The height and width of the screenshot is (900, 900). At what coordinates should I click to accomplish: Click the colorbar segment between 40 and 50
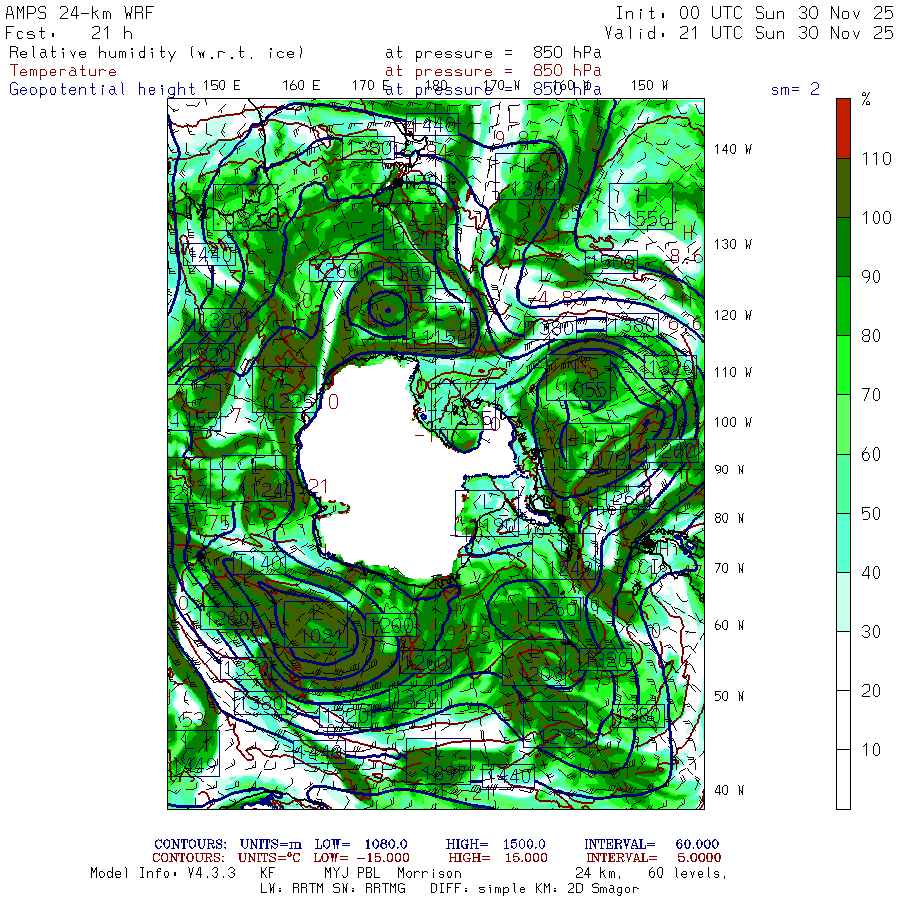(x=843, y=543)
